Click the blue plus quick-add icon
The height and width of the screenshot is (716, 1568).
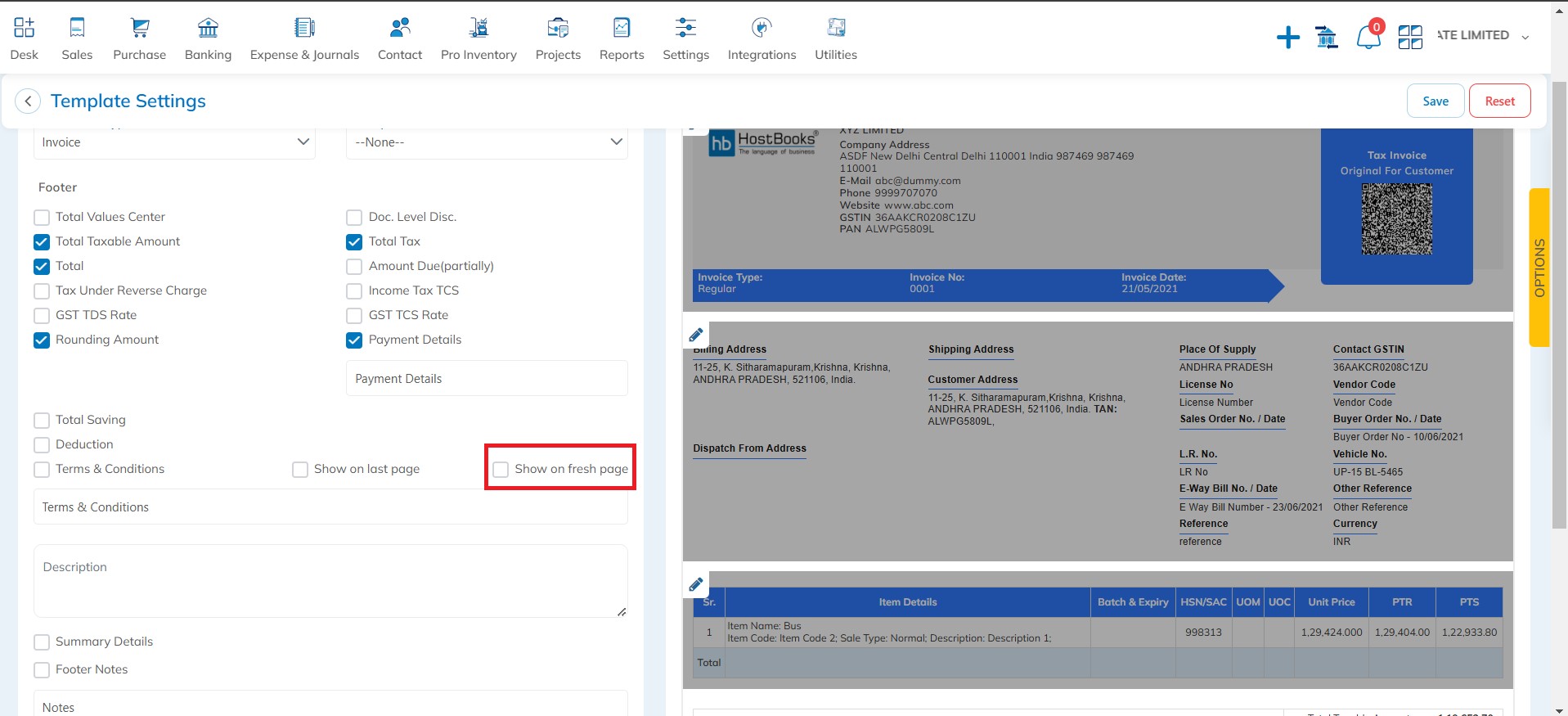tap(1288, 37)
